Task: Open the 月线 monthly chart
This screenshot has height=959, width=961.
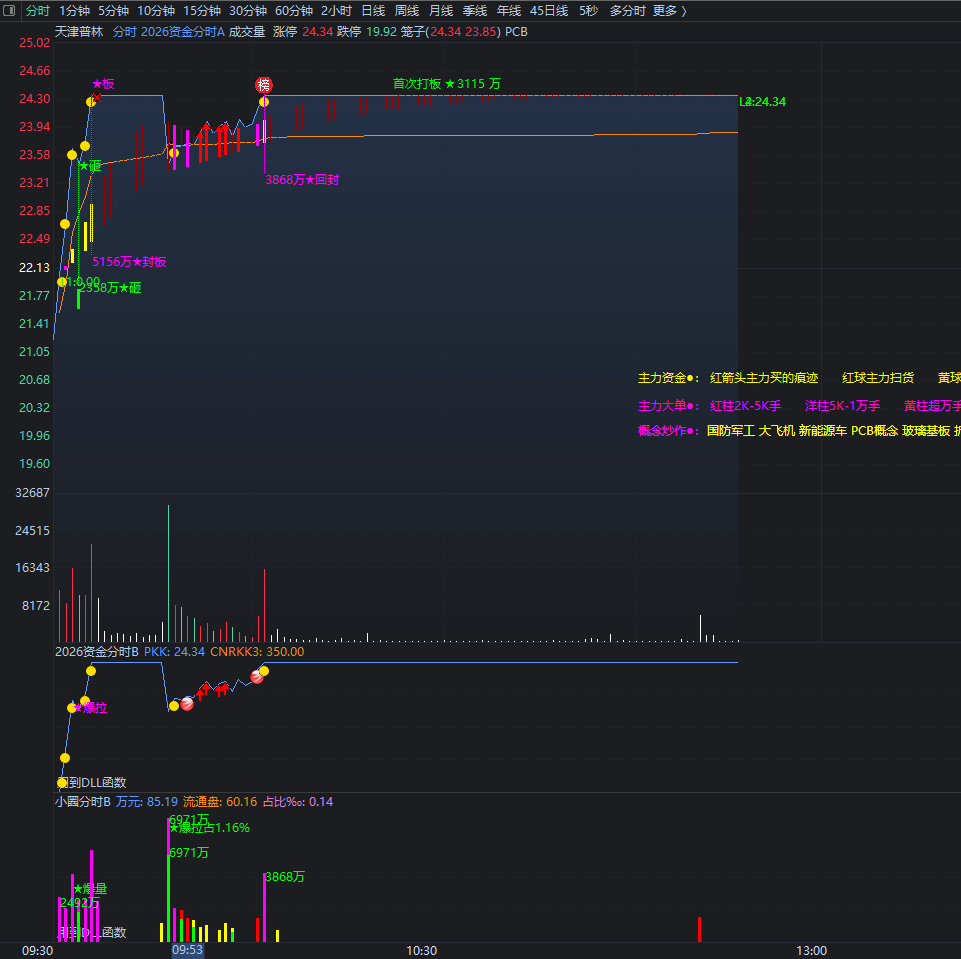Action: point(441,10)
